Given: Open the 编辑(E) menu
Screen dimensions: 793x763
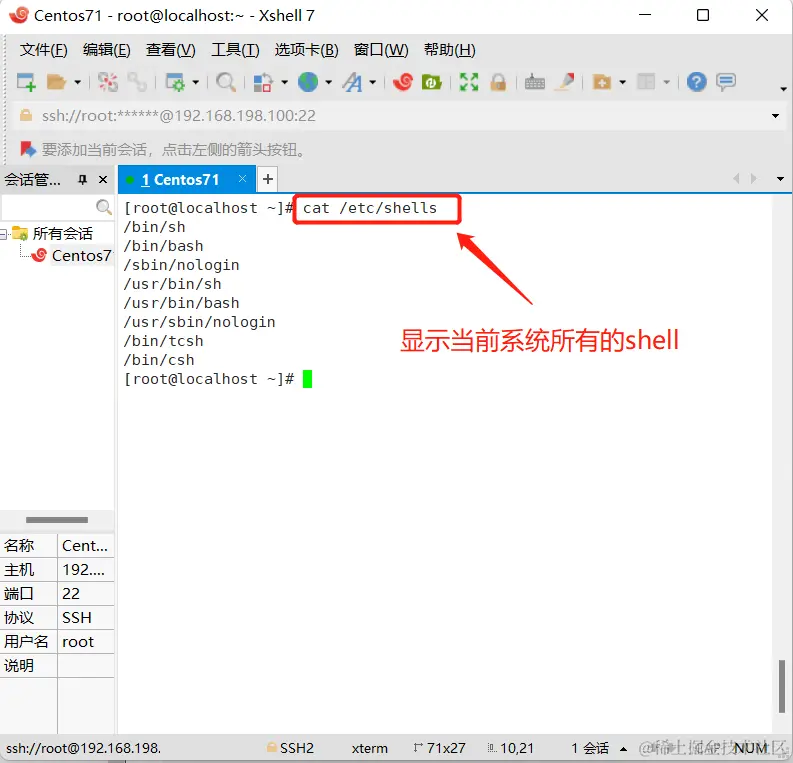Looking at the screenshot, I should (x=107, y=50).
